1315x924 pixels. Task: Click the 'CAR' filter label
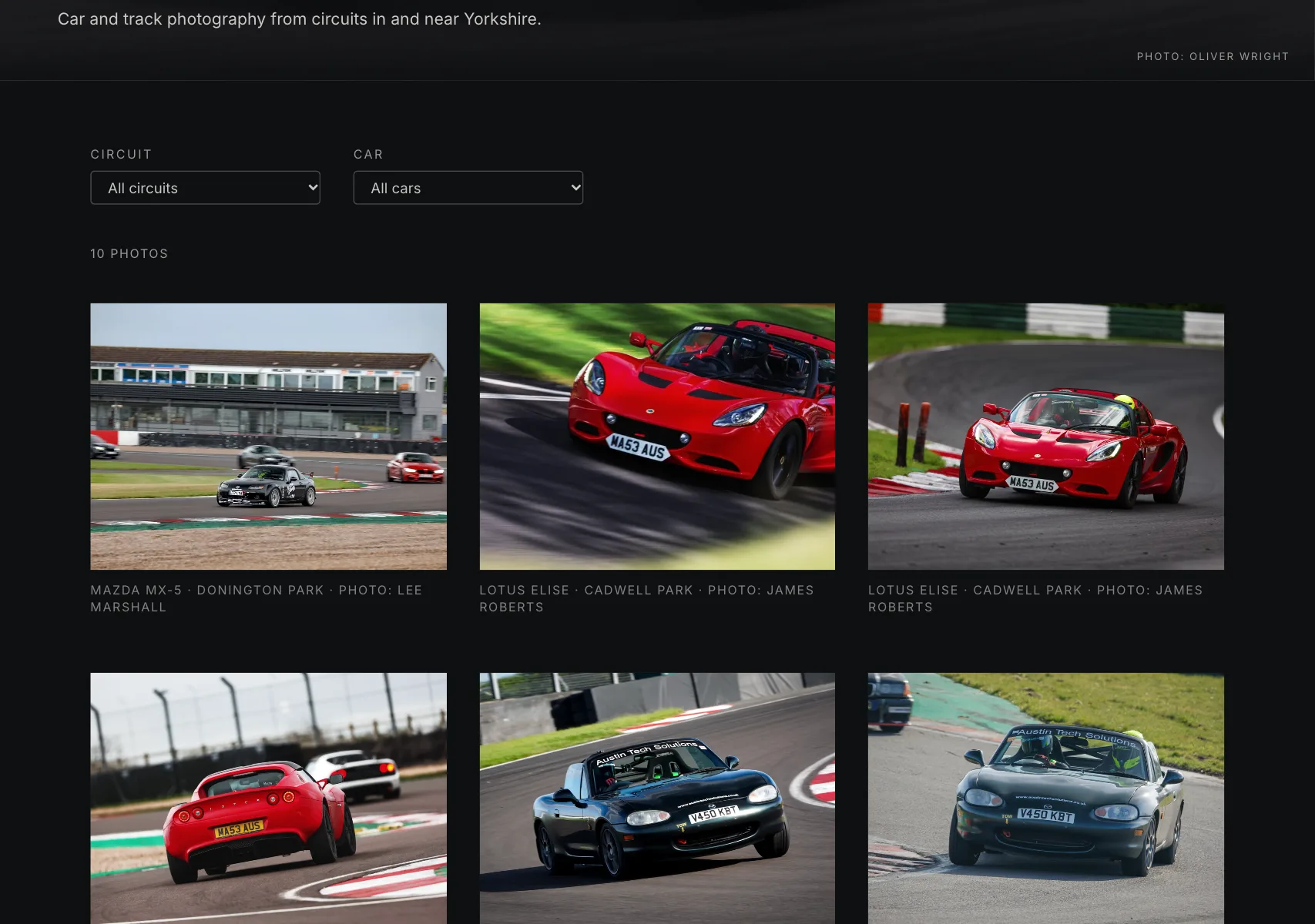pos(368,154)
